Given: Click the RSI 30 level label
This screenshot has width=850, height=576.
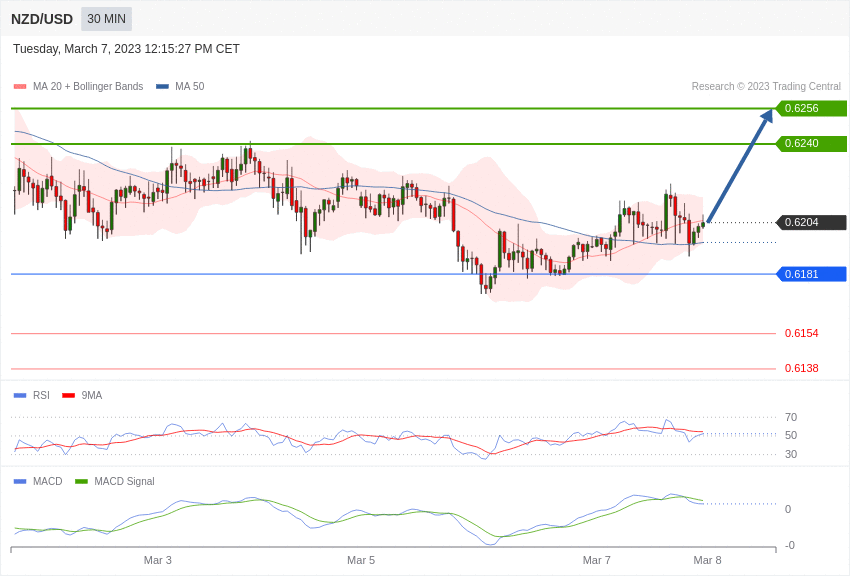Looking at the screenshot, I should [x=791, y=454].
